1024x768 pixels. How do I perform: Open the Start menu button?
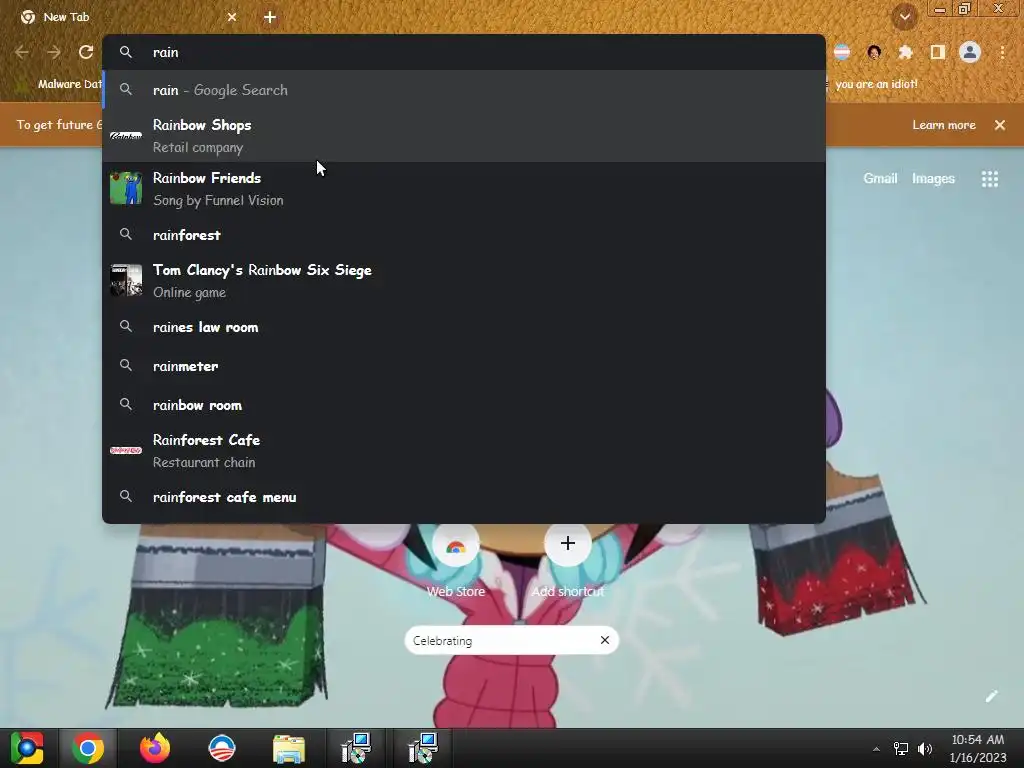[27, 748]
